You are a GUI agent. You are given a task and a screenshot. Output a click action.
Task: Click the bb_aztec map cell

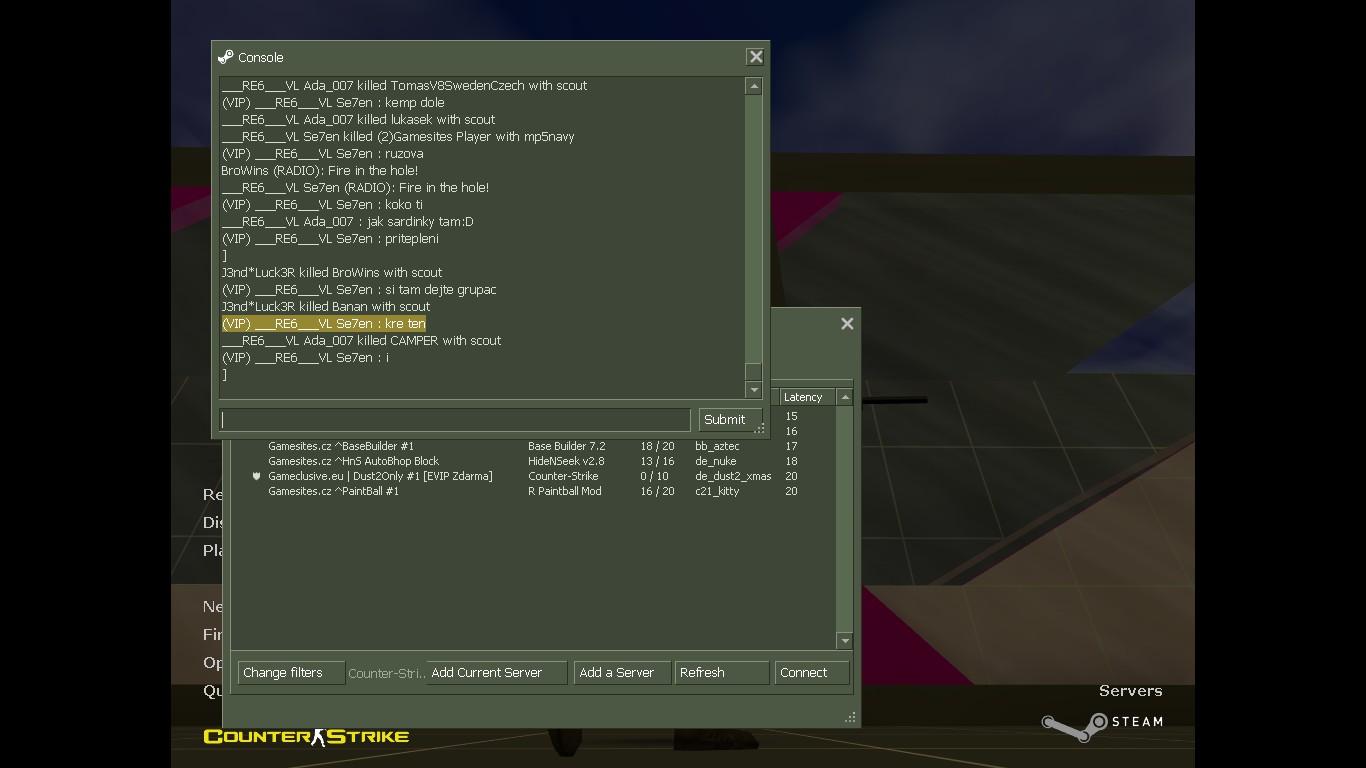click(x=717, y=446)
